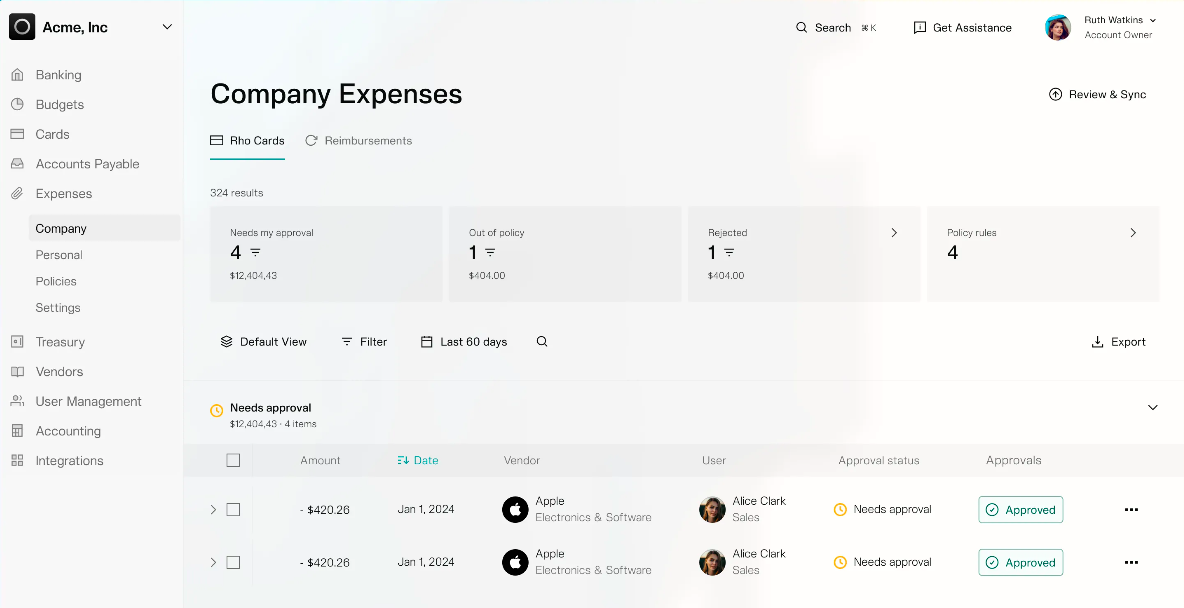Click Approved badge in second row
This screenshot has height=608, width=1184.
tap(1021, 563)
